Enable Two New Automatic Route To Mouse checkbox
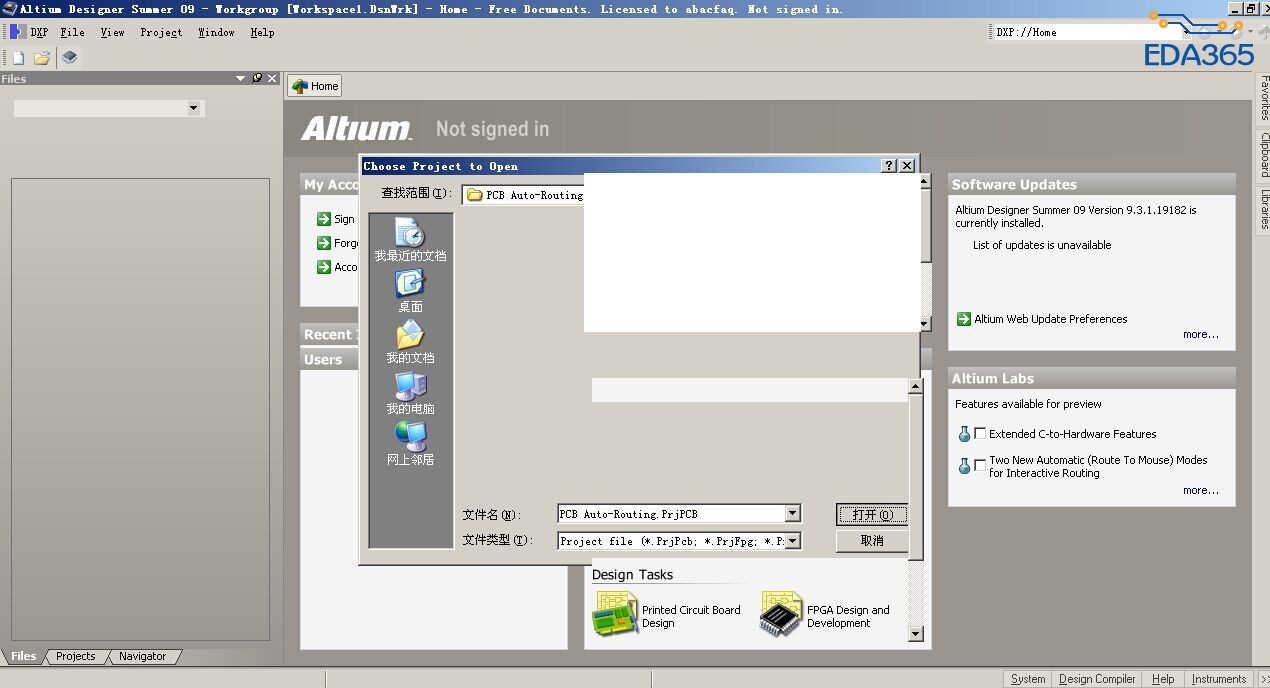Image resolution: width=1270 pixels, height=688 pixels. pos(980,466)
